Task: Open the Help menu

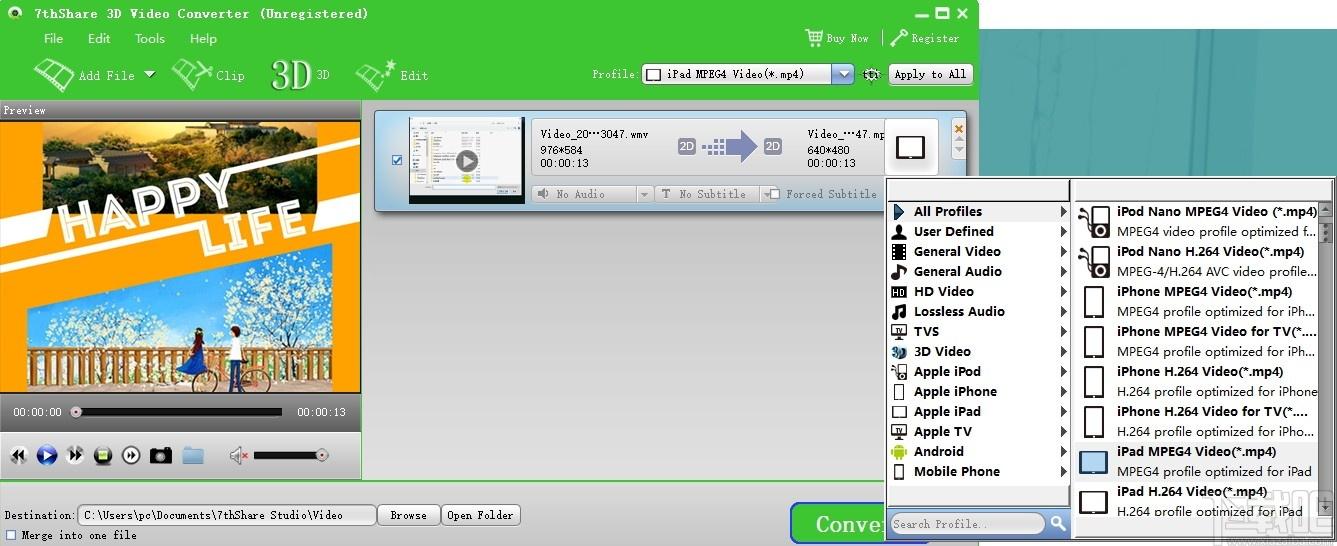Action: [x=203, y=38]
